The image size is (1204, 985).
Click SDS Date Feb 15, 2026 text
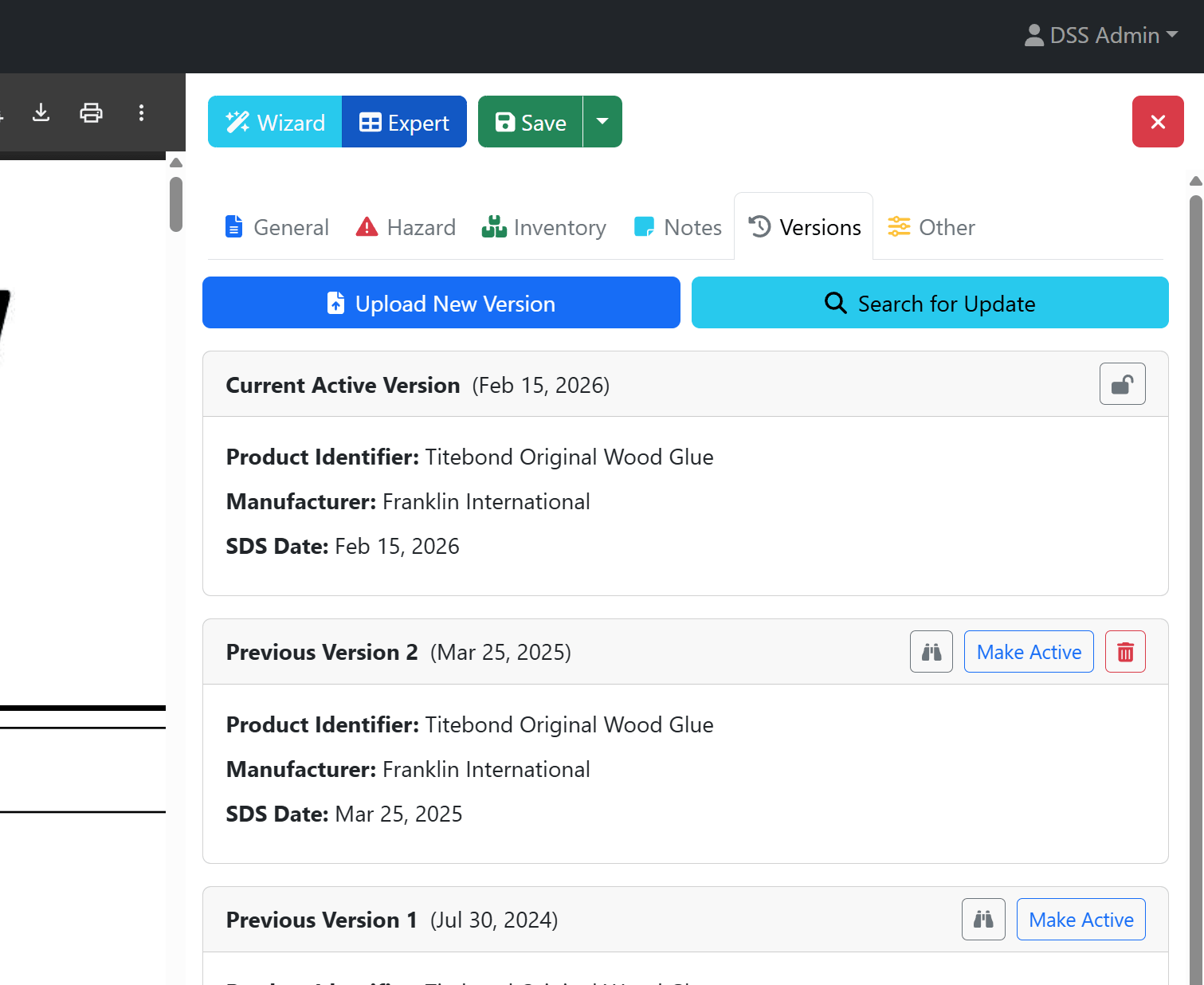click(x=343, y=546)
